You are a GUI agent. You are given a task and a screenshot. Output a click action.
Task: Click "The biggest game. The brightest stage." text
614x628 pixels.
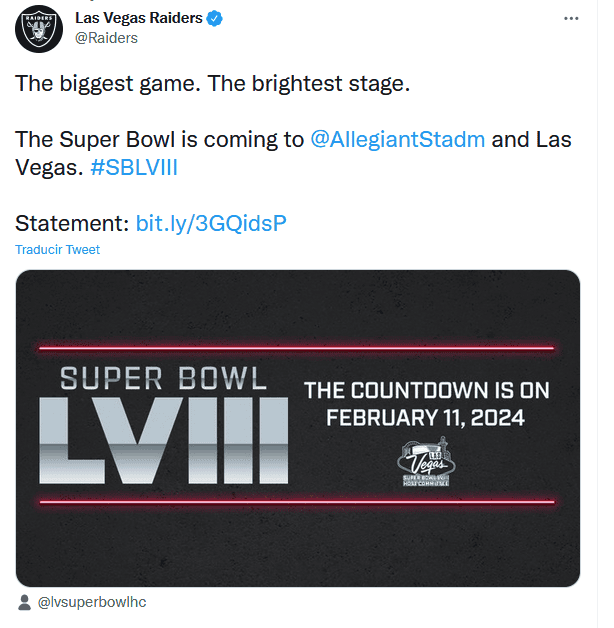click(212, 83)
